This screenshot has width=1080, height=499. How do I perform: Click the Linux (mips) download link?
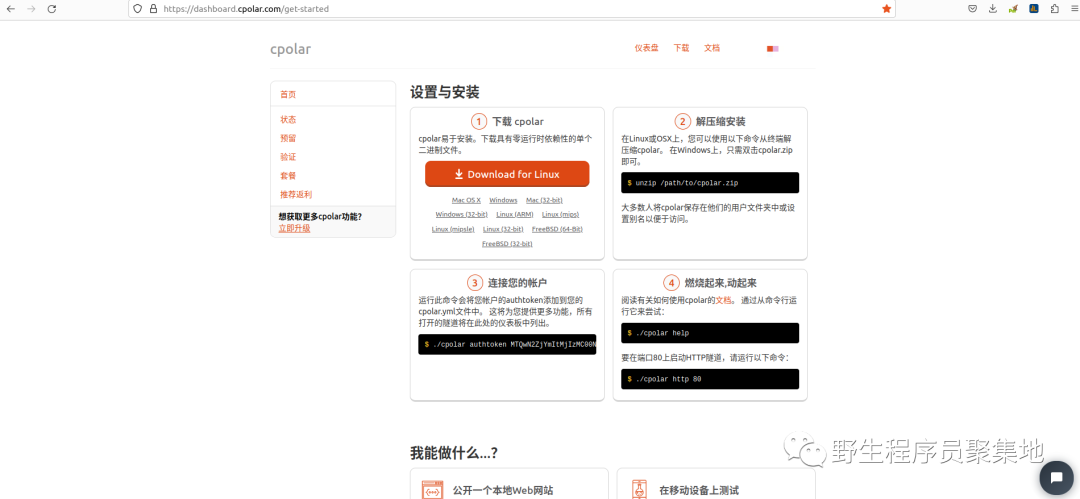point(561,214)
